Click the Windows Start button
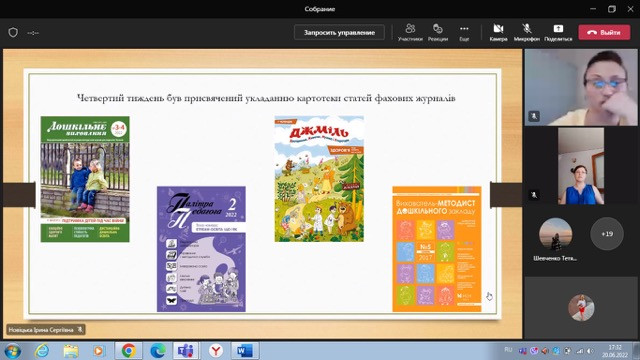 point(13,351)
